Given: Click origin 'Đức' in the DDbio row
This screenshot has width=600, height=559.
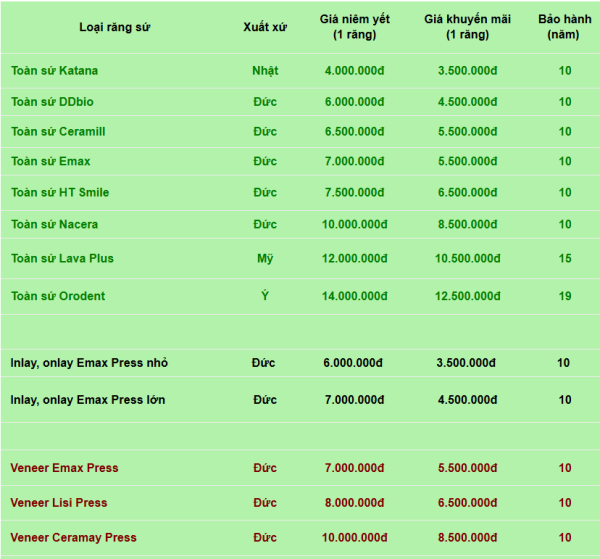Looking at the screenshot, I should click(265, 102).
